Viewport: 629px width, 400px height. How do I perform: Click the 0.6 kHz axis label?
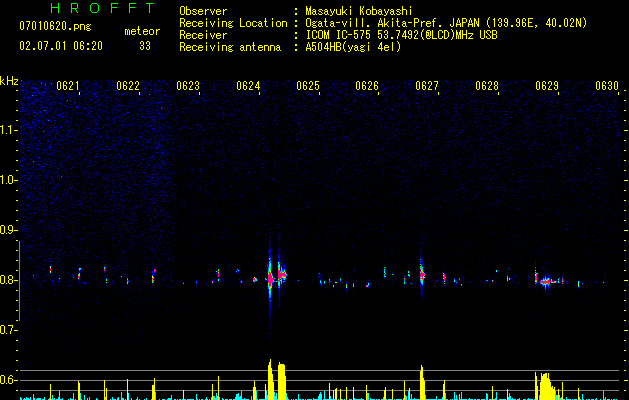point(7,380)
